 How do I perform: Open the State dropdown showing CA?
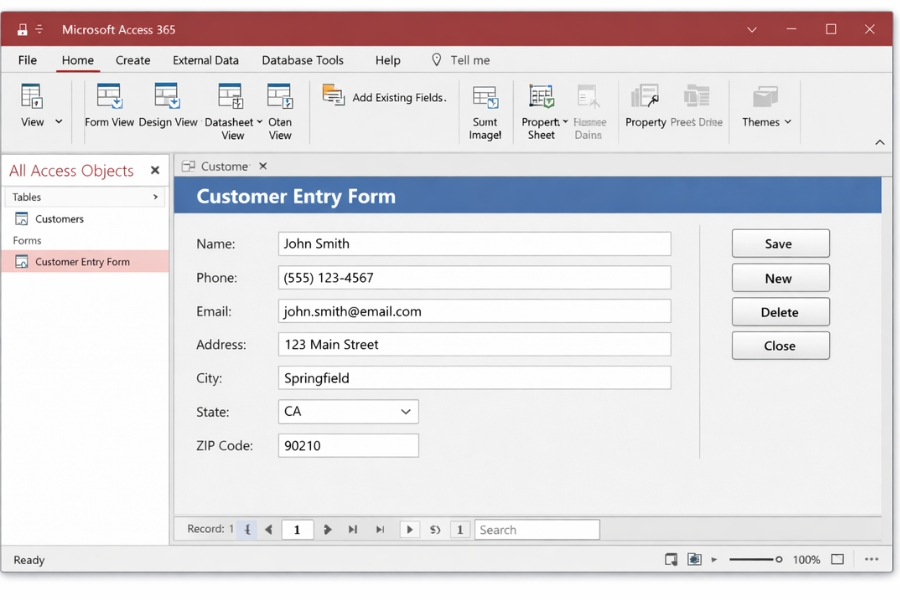405,411
